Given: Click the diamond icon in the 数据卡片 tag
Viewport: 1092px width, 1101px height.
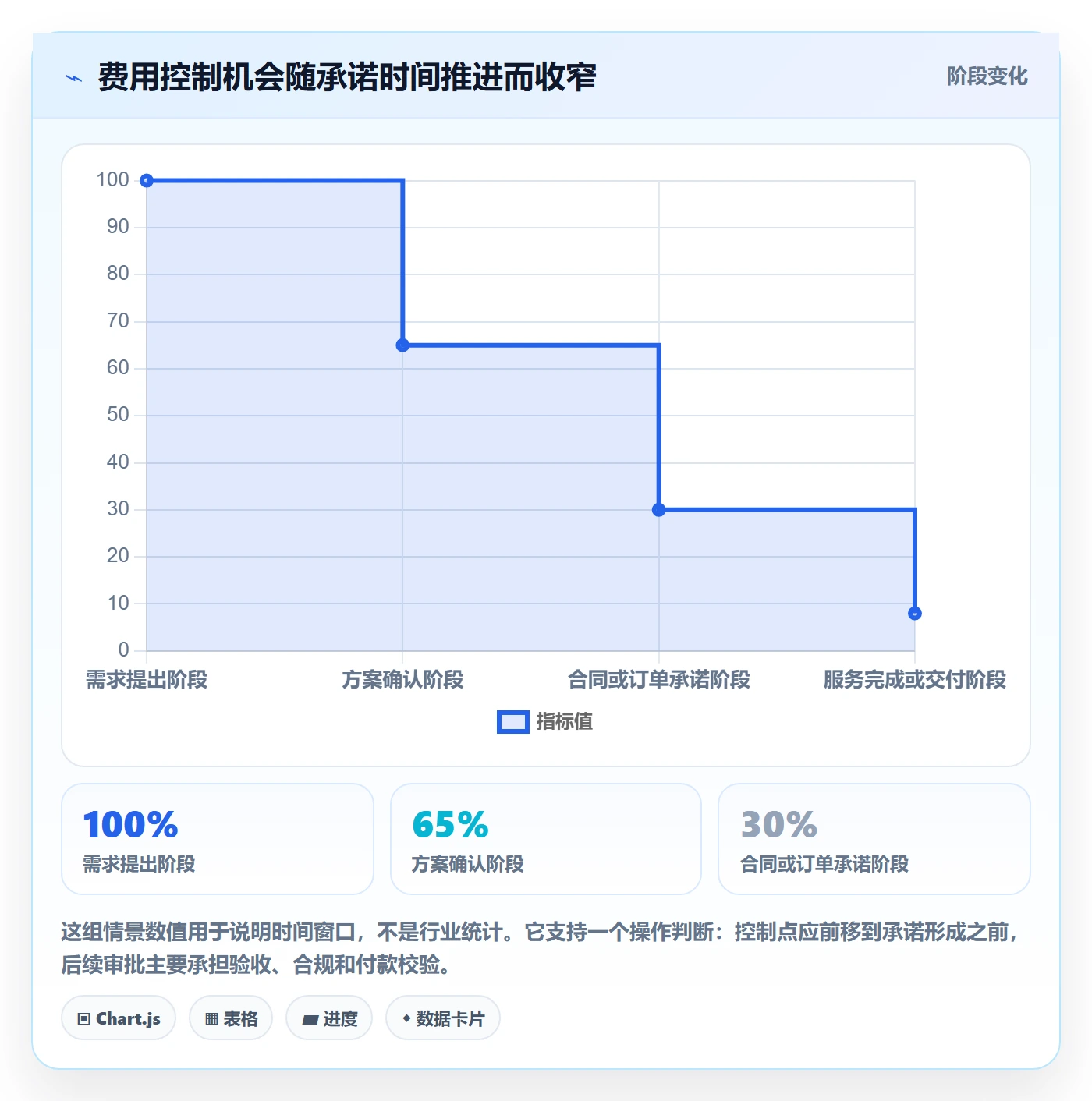Looking at the screenshot, I should click(x=406, y=1018).
